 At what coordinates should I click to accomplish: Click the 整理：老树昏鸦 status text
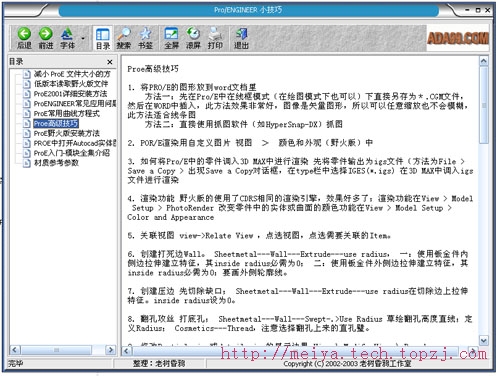coord(159,364)
